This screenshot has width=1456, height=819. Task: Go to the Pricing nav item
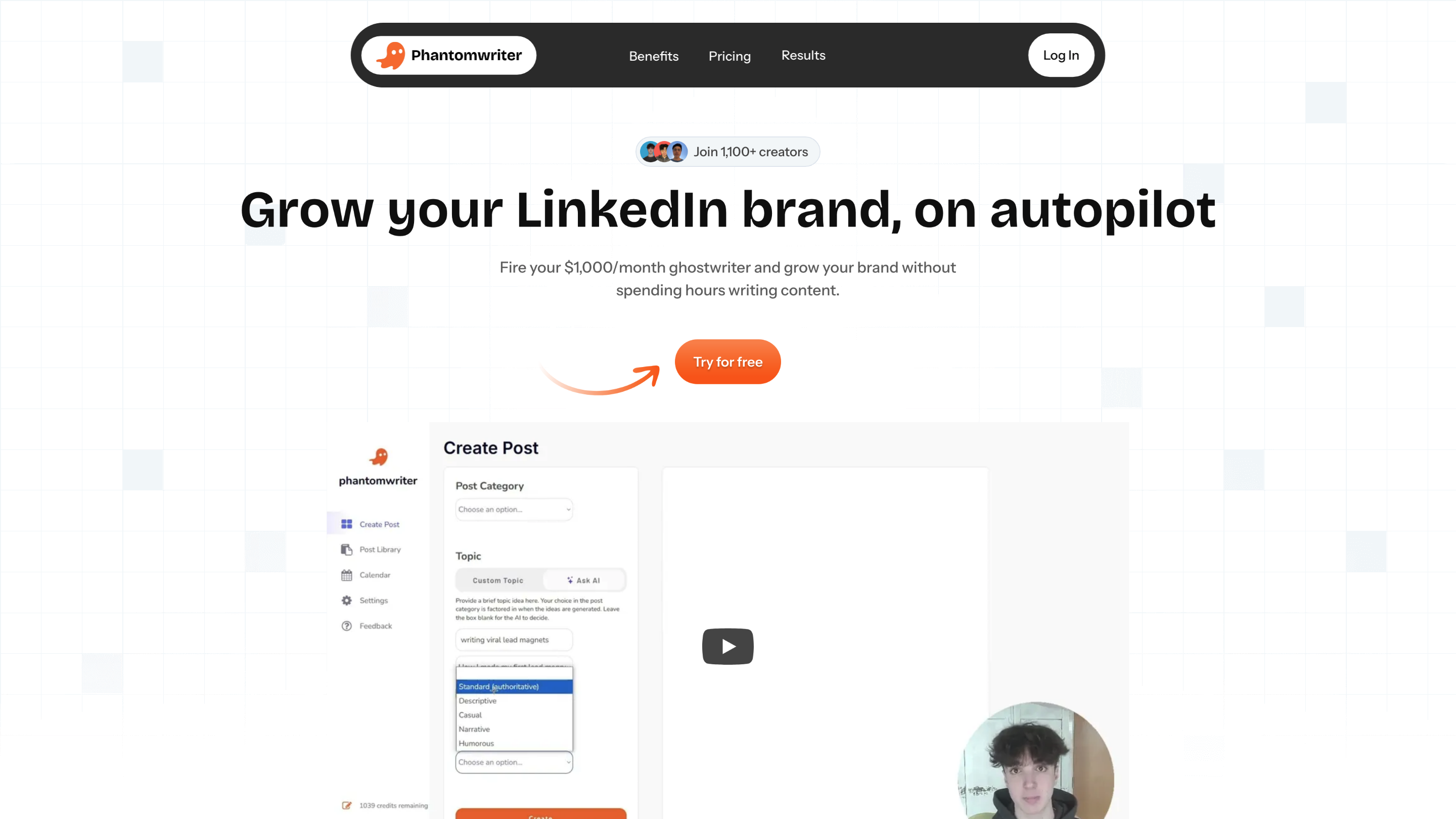pos(730,56)
